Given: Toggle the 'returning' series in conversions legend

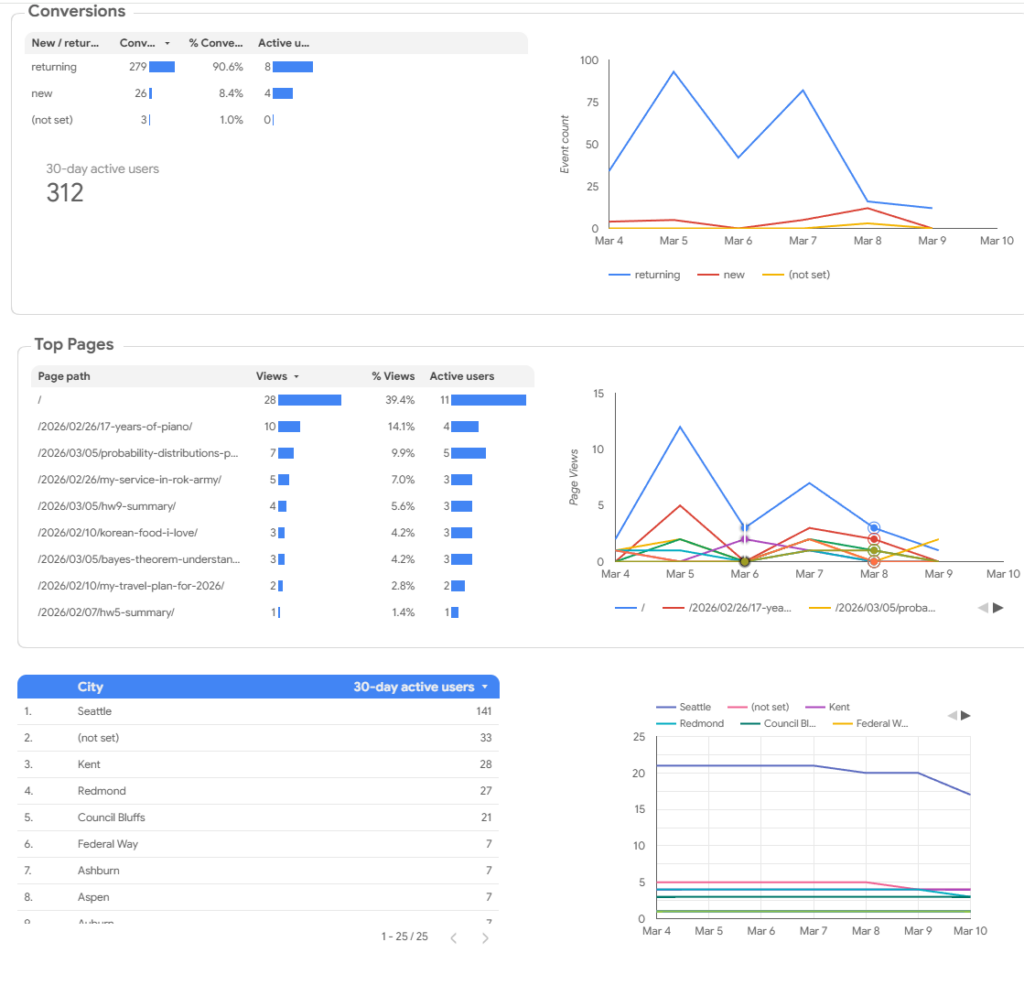Looking at the screenshot, I should 644,274.
